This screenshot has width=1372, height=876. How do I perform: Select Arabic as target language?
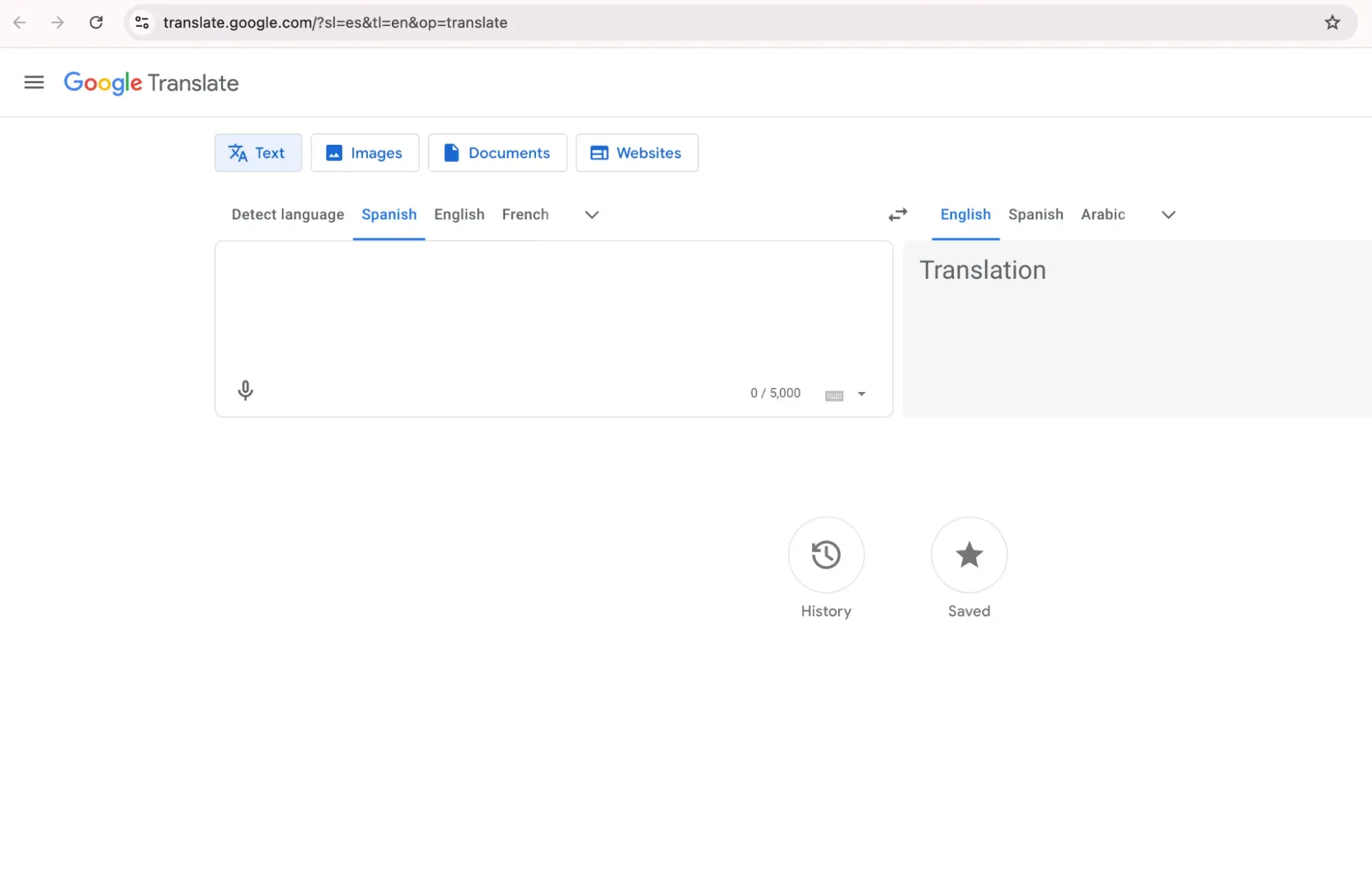(1103, 214)
